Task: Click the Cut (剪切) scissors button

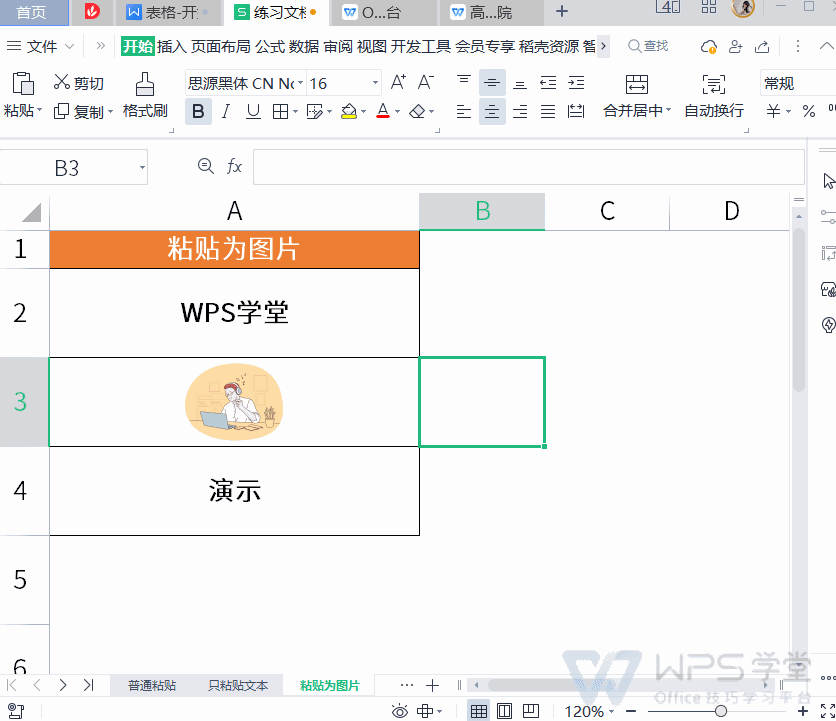Action: pyautogui.click(x=79, y=83)
